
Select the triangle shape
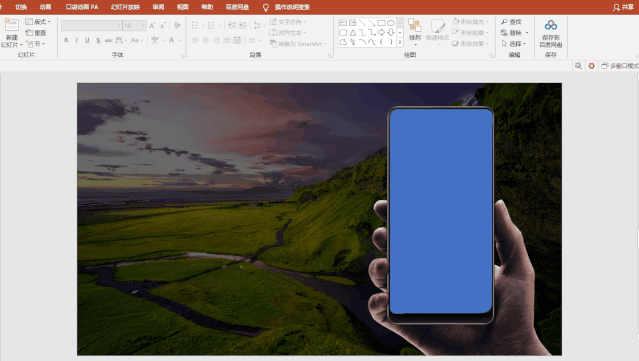tap(353, 33)
